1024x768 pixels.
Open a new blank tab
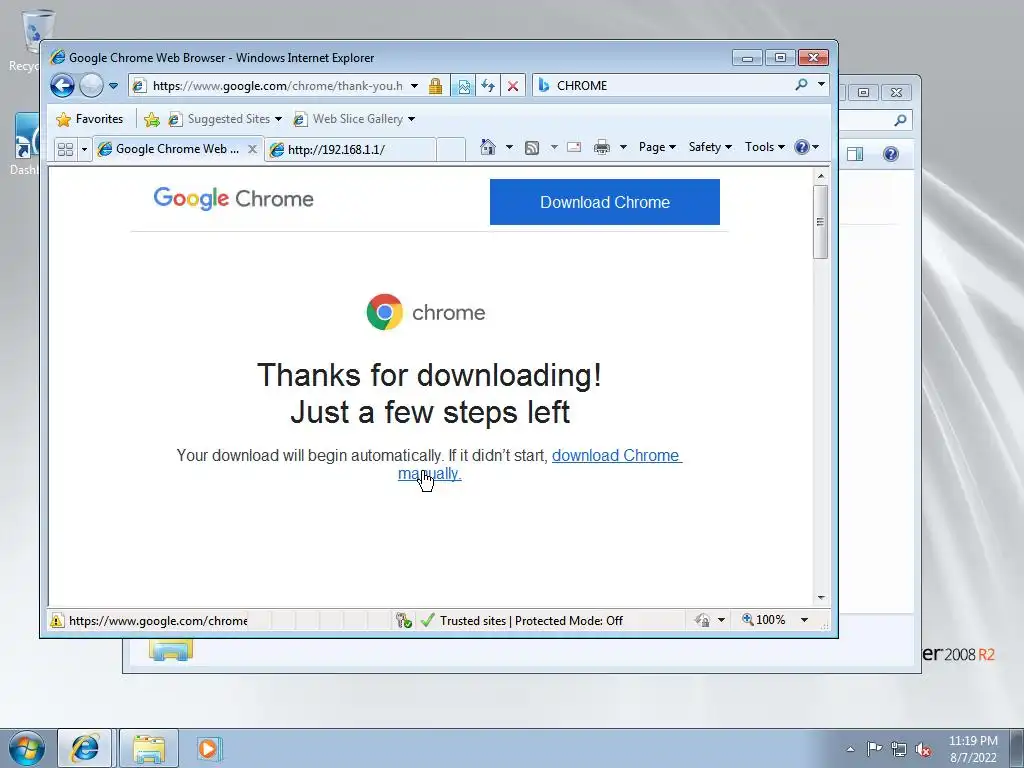pos(451,150)
